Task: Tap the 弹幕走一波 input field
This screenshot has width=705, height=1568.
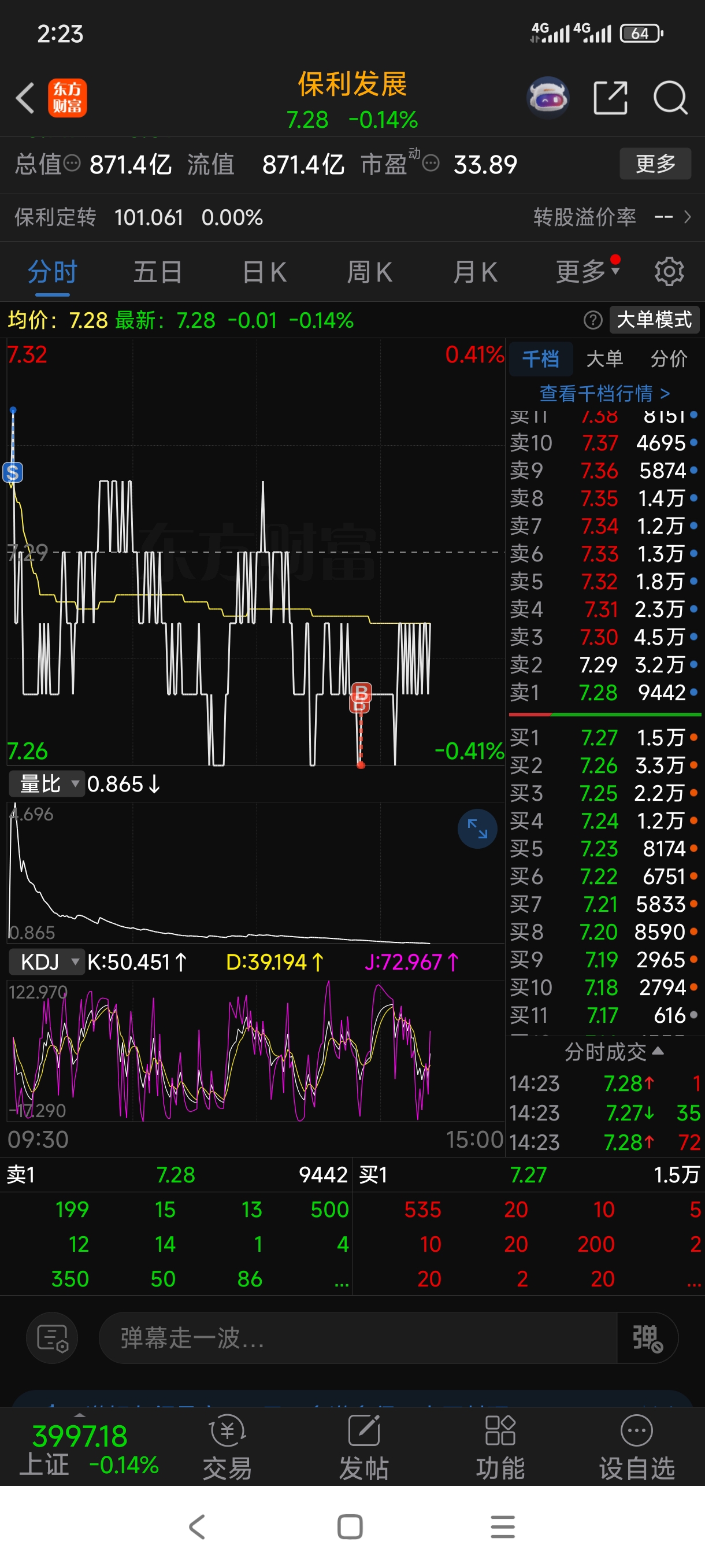Action: click(x=358, y=1338)
